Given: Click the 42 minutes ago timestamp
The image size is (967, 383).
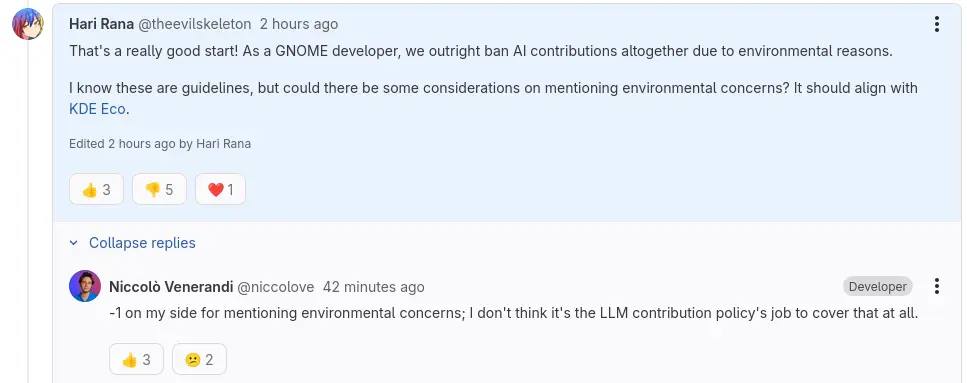Looking at the screenshot, I should (374, 287).
